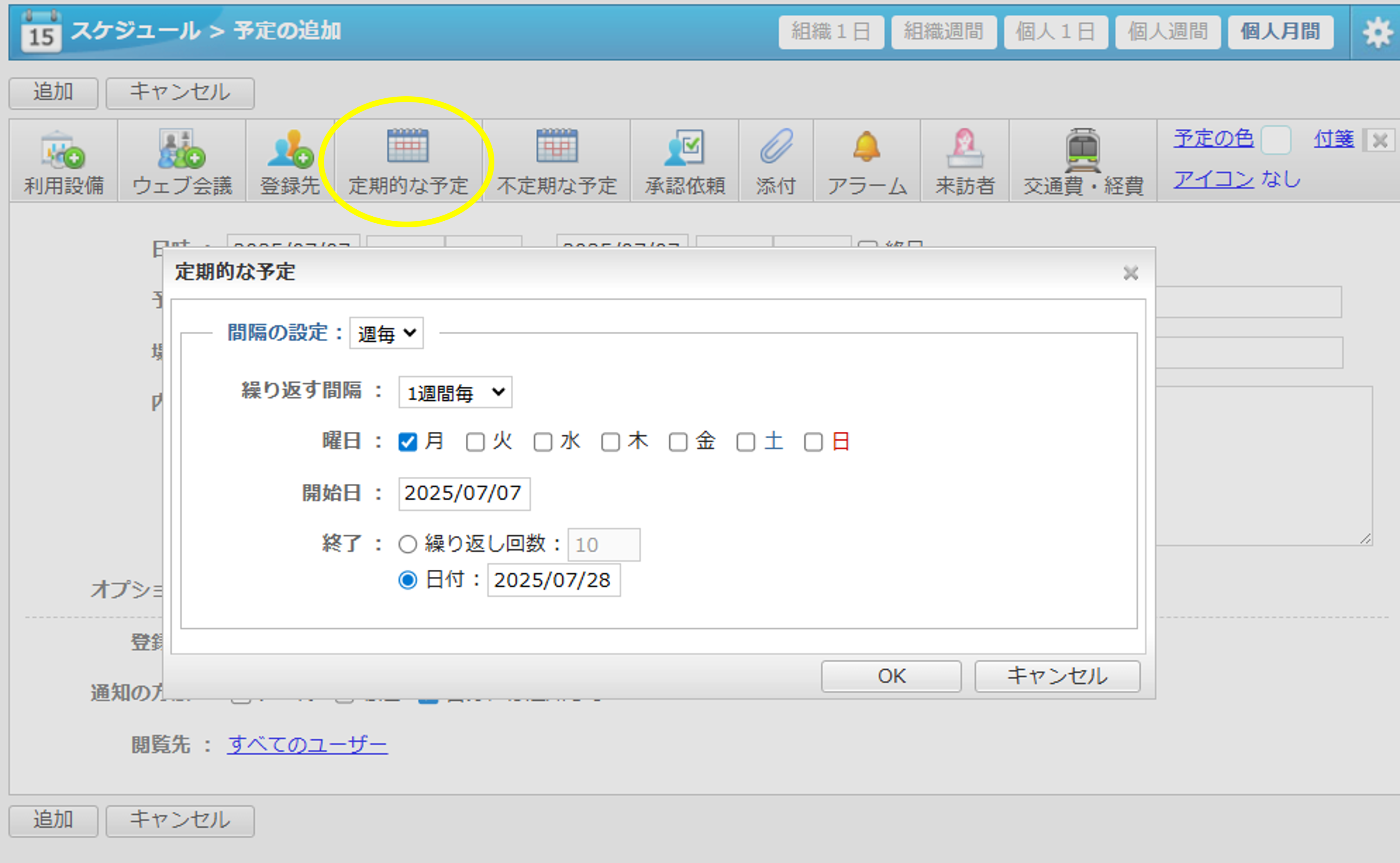Select 不定期な予定 from the toolbar
1400x863 pixels.
click(557, 161)
